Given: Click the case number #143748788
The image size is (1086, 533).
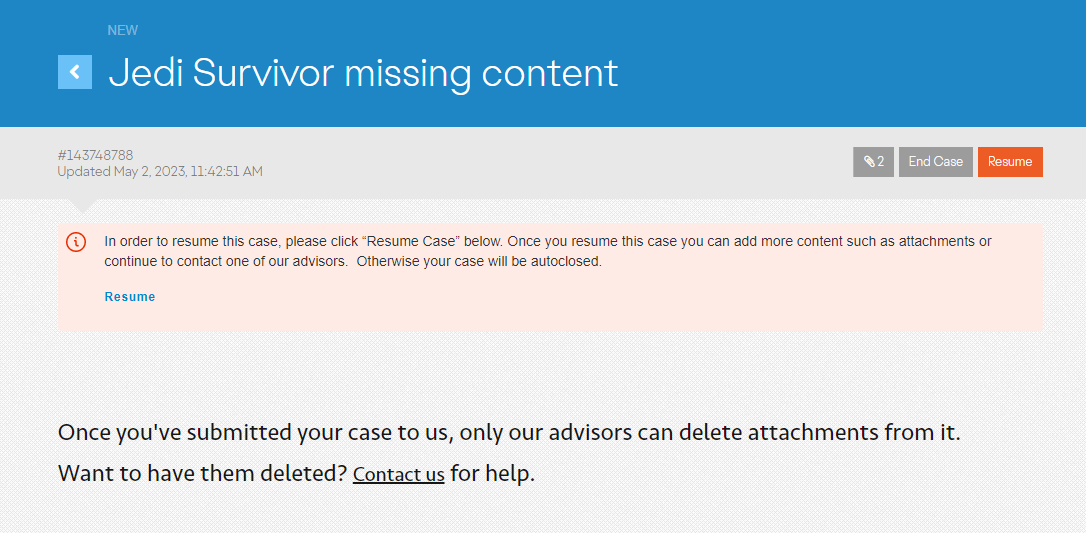Looking at the screenshot, I should point(95,155).
